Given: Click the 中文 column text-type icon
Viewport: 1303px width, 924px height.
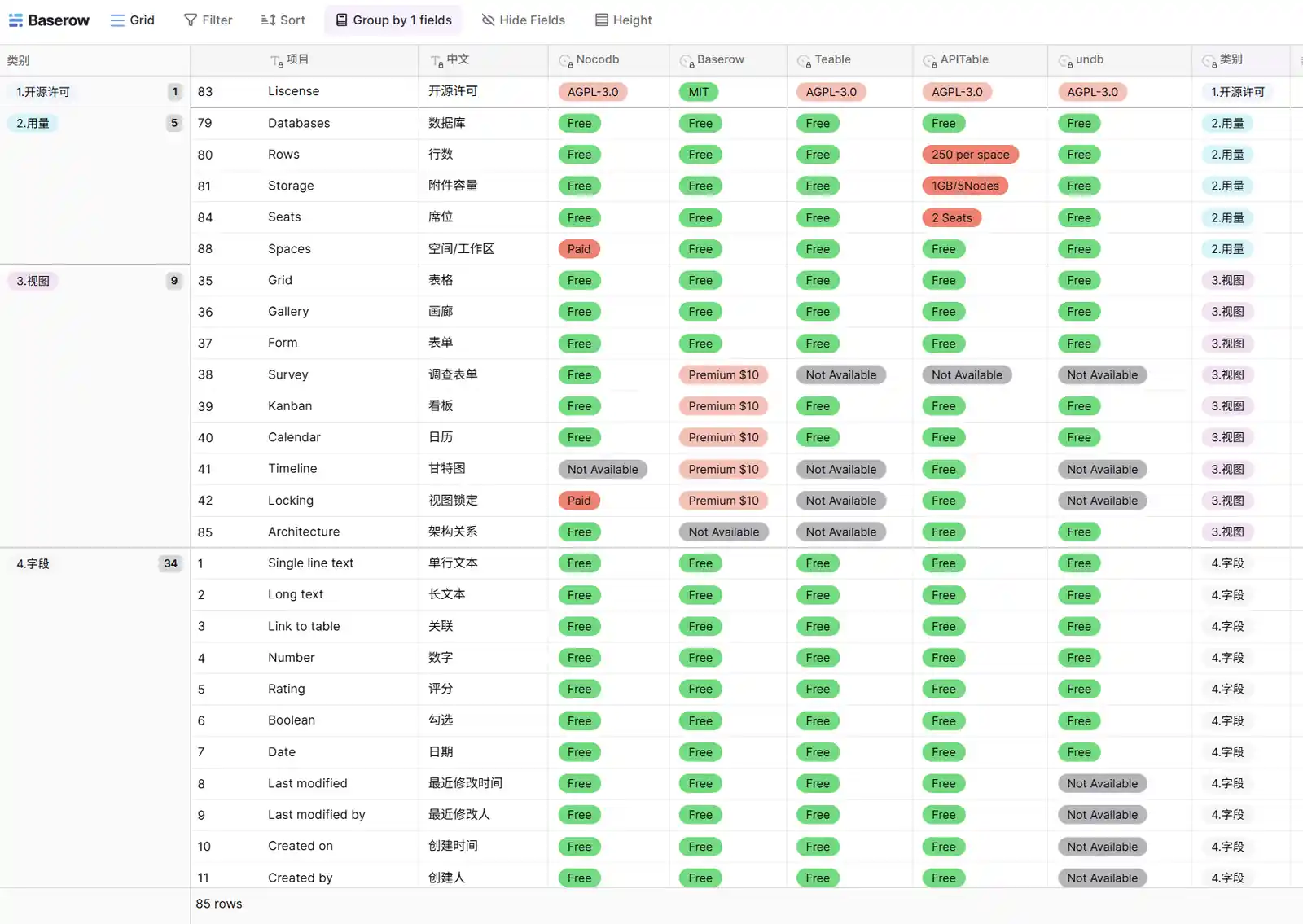Looking at the screenshot, I should point(437,61).
